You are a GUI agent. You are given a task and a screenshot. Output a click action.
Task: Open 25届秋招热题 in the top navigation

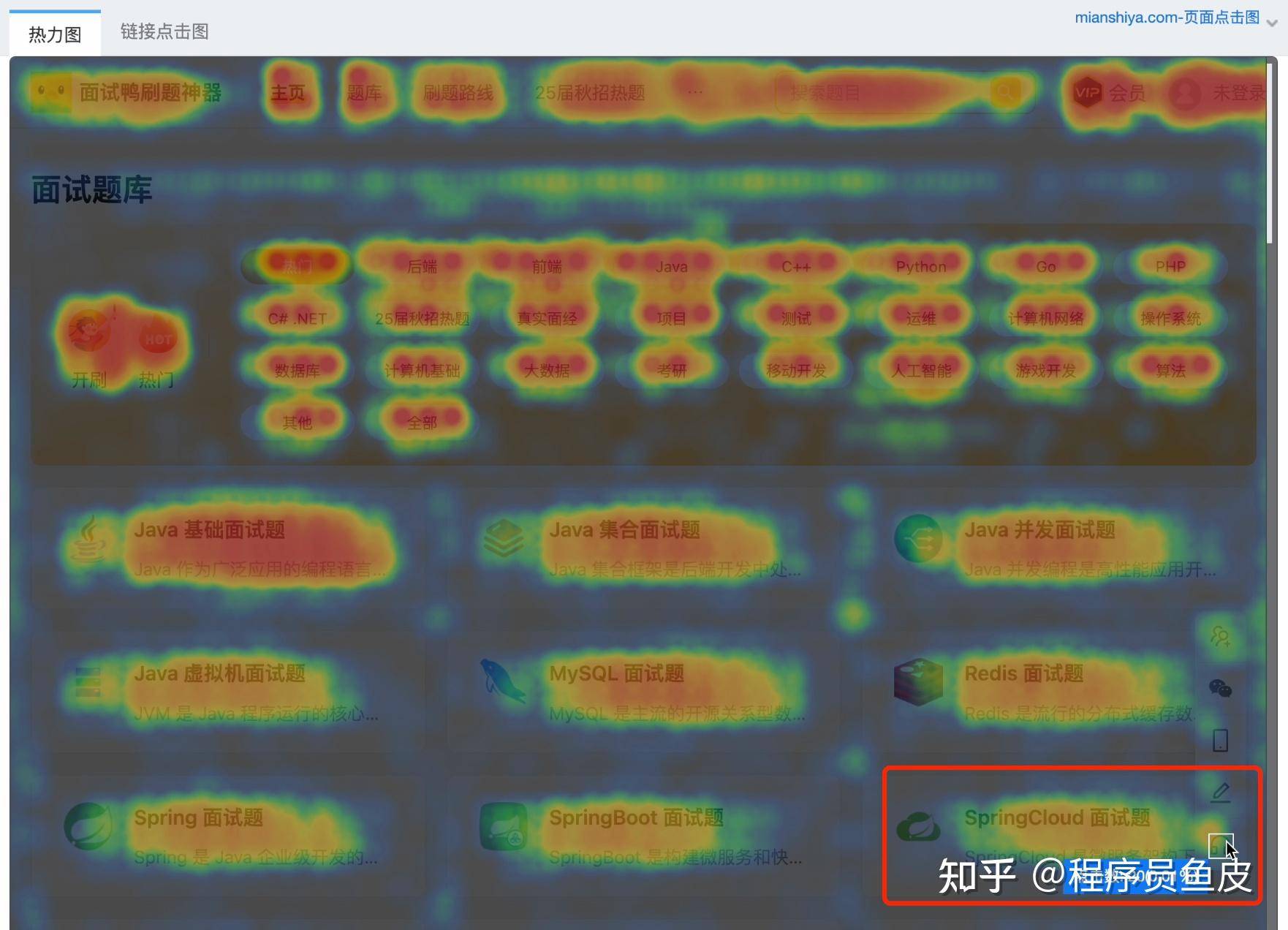point(590,94)
